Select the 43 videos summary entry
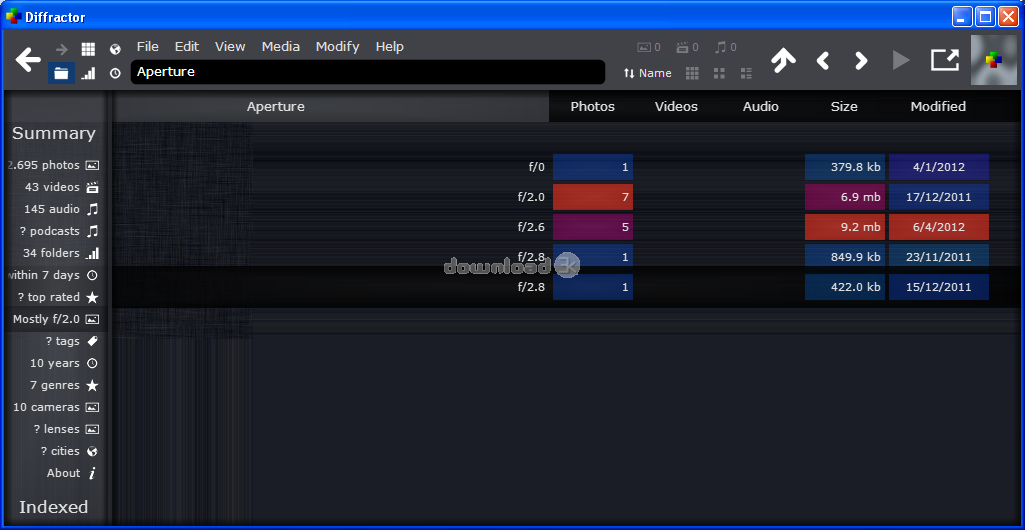 (x=61, y=187)
